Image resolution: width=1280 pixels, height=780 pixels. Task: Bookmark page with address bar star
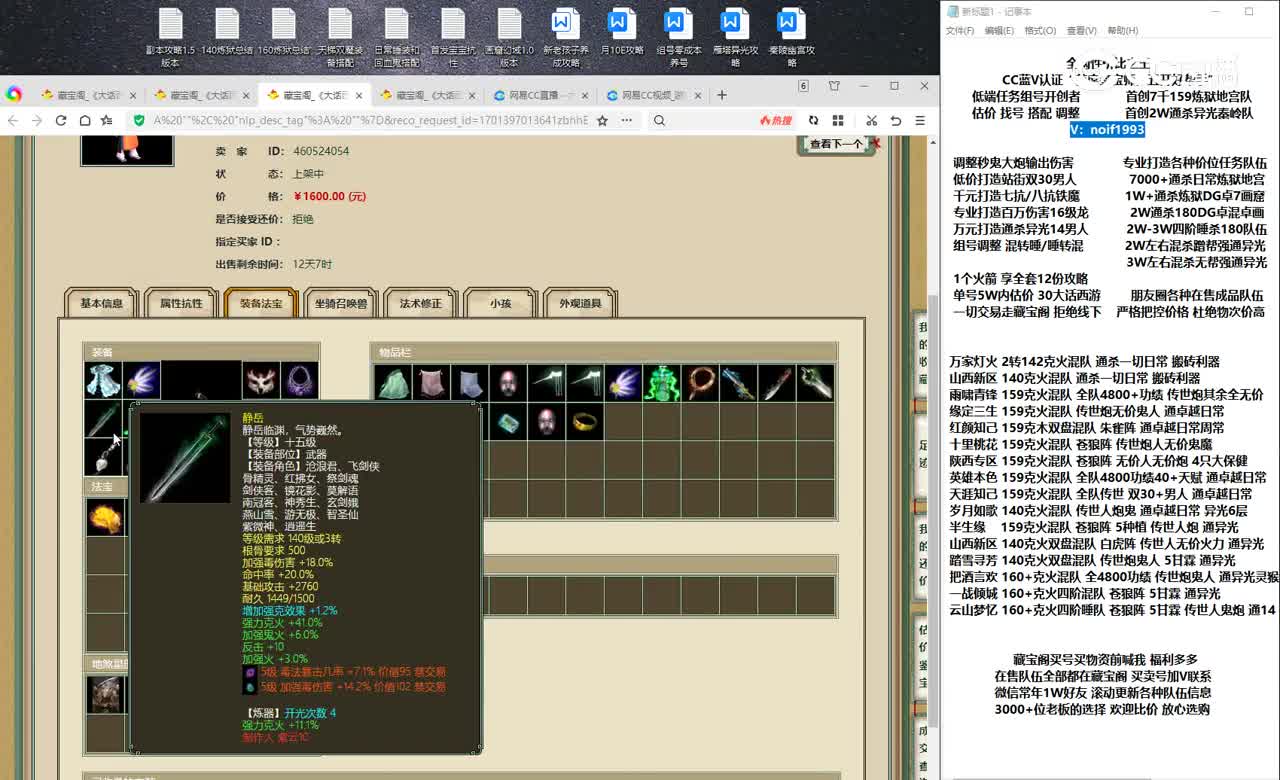coord(602,120)
